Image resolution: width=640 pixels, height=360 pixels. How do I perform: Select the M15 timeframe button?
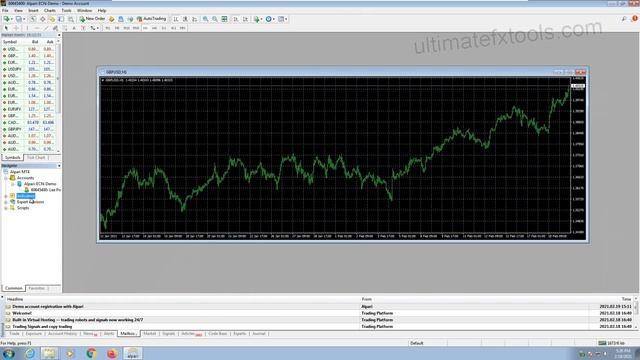[127, 28]
